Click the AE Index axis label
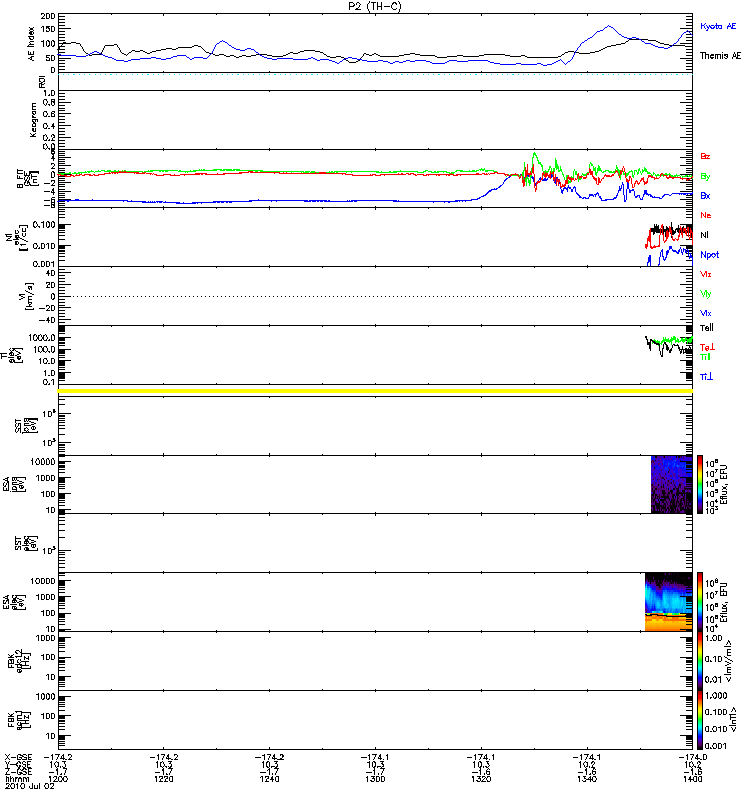 (x=32, y=44)
